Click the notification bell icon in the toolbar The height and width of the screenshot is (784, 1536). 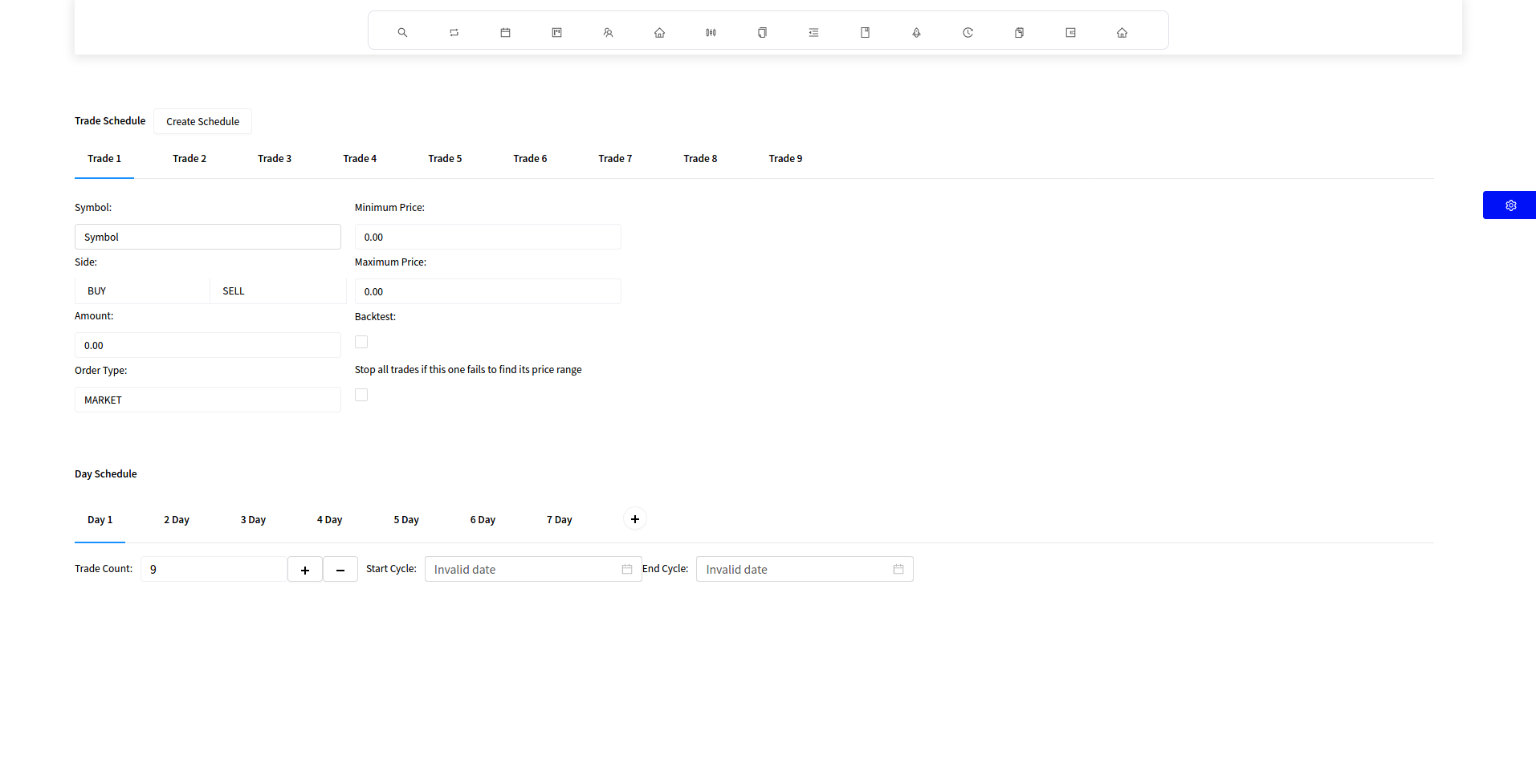coord(916,33)
